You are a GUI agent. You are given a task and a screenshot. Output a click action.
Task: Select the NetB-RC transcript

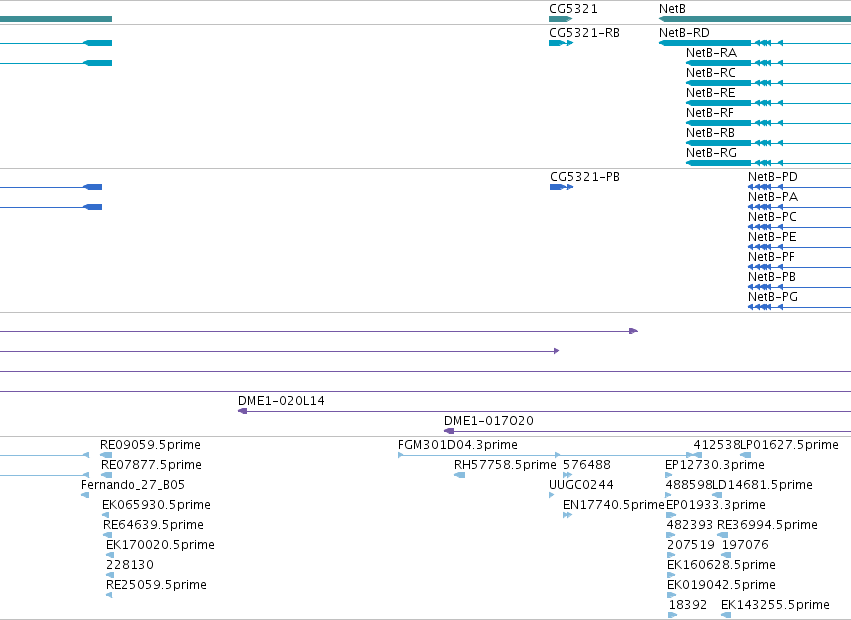click(769, 83)
